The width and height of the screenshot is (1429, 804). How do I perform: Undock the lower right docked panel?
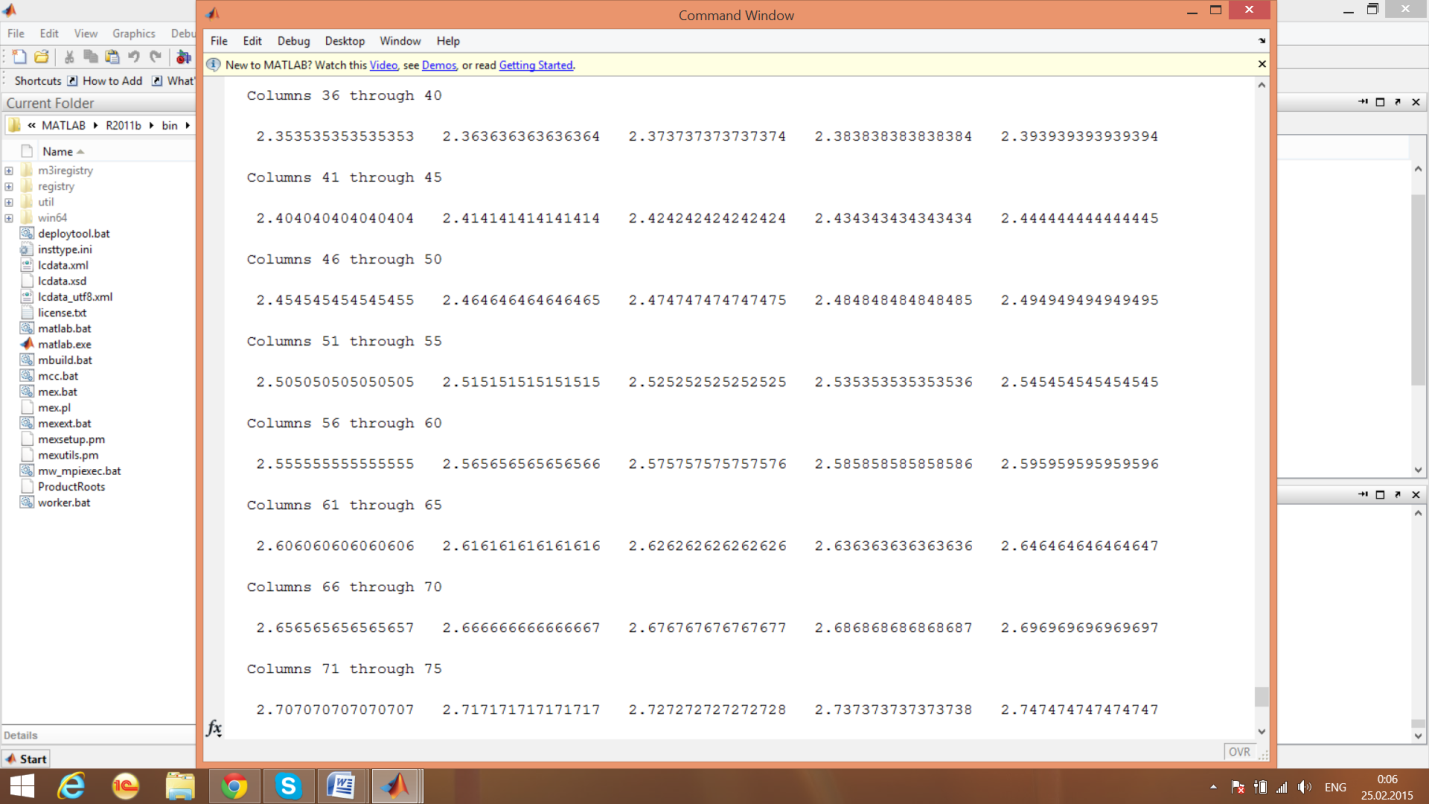point(1398,494)
